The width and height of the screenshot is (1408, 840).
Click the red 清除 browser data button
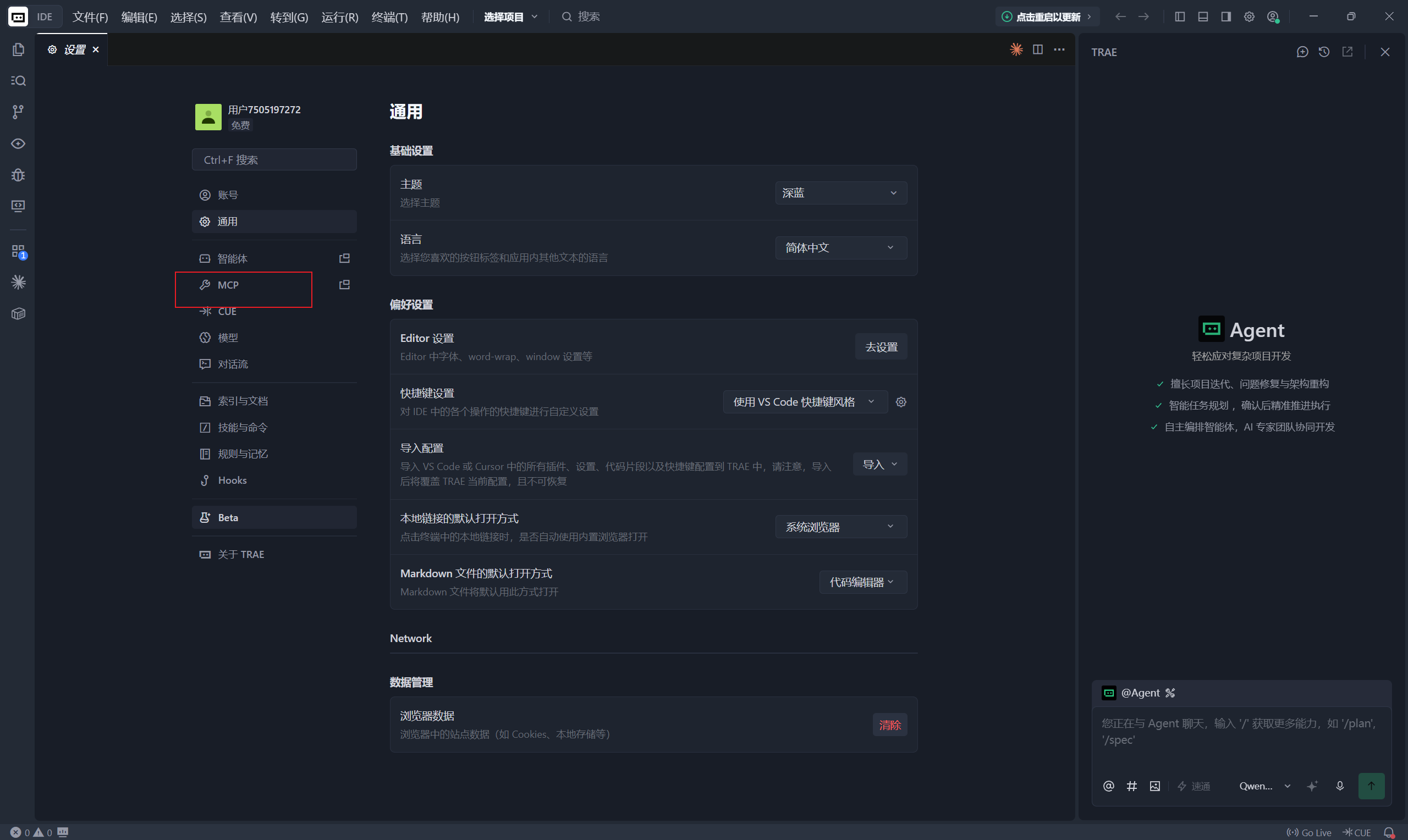click(x=889, y=725)
